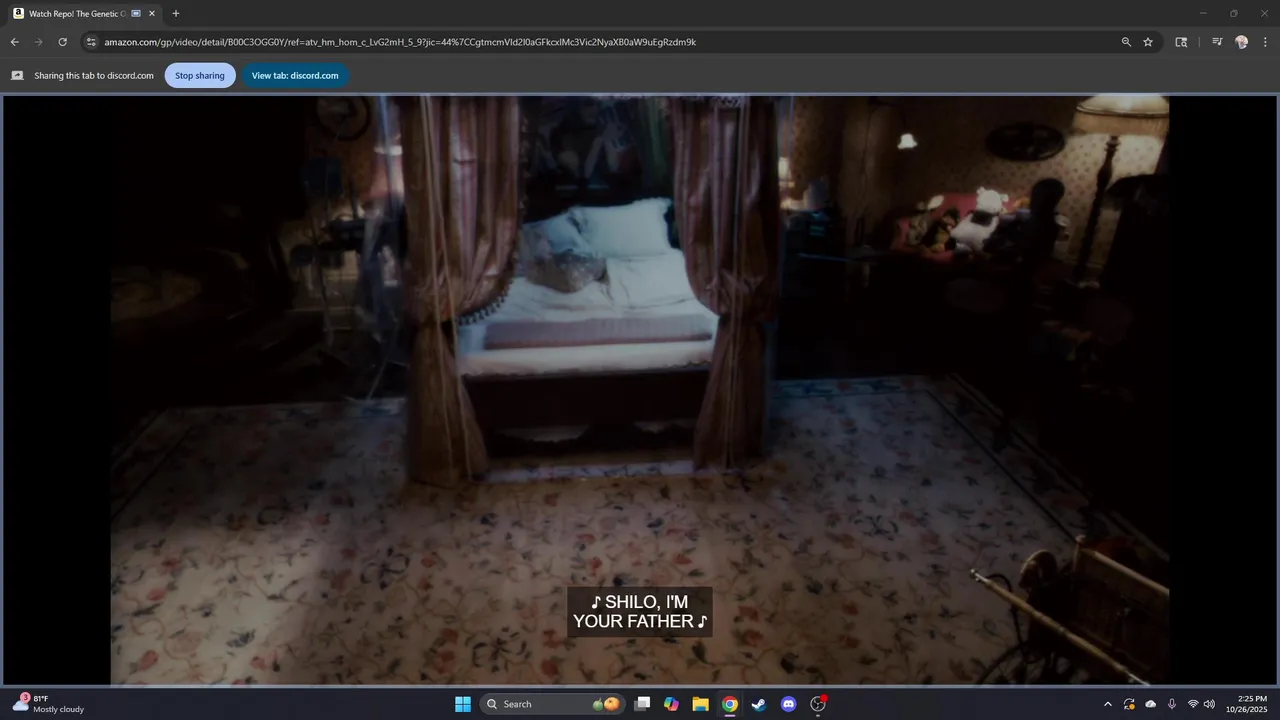Image resolution: width=1280 pixels, height=720 pixels.
Task: Open Steam from the taskbar
Action: pyautogui.click(x=759, y=704)
